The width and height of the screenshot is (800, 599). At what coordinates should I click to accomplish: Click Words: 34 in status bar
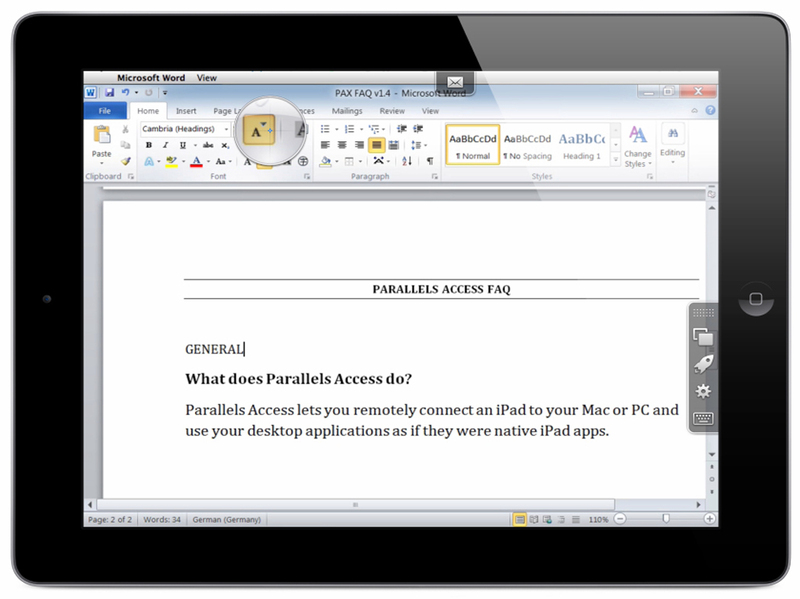pos(162,519)
